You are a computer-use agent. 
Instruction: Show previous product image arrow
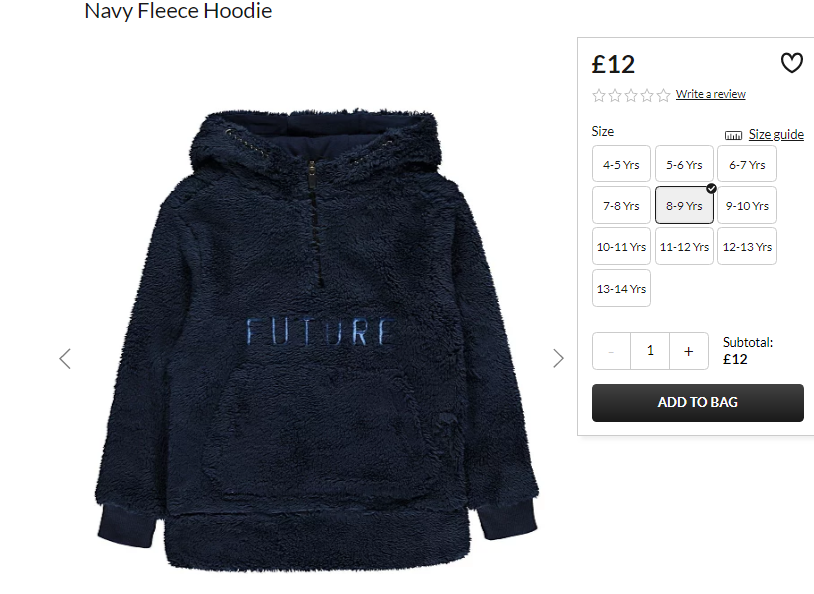coord(65,359)
